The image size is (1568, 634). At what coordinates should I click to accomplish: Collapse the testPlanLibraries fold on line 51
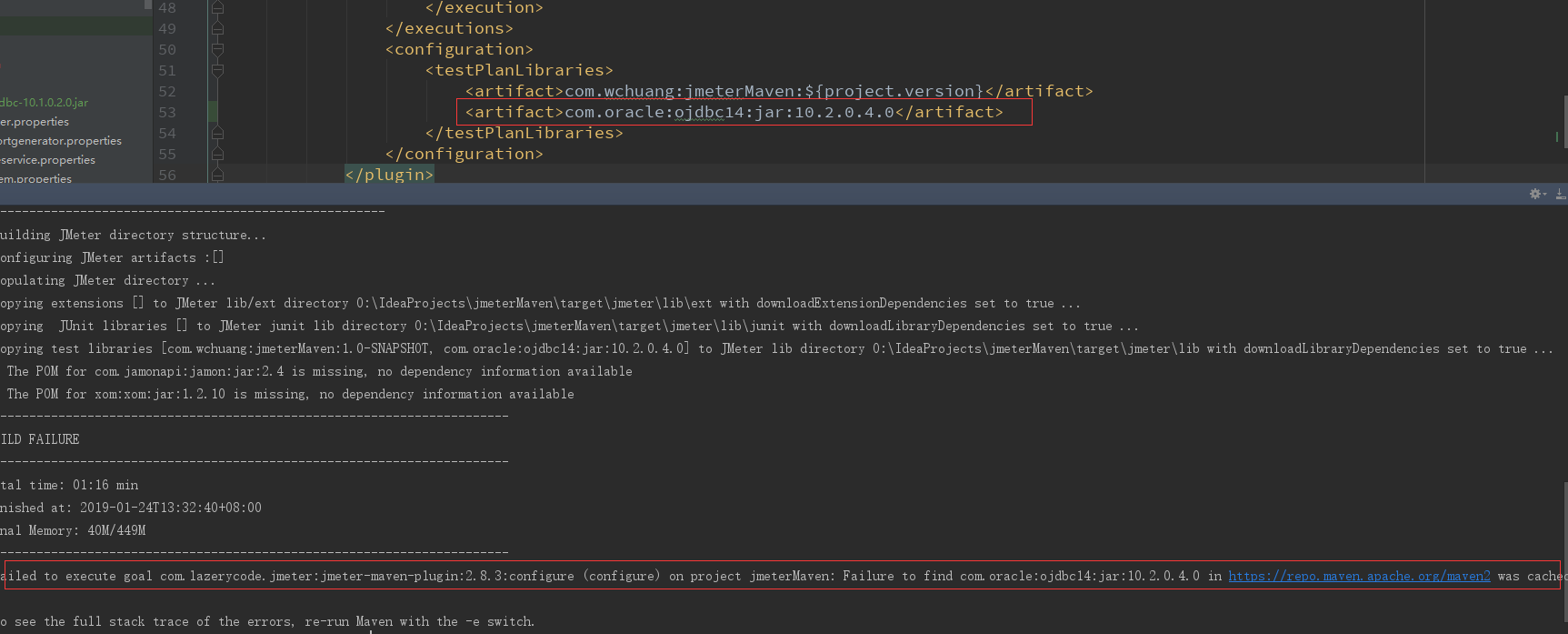coord(217,71)
